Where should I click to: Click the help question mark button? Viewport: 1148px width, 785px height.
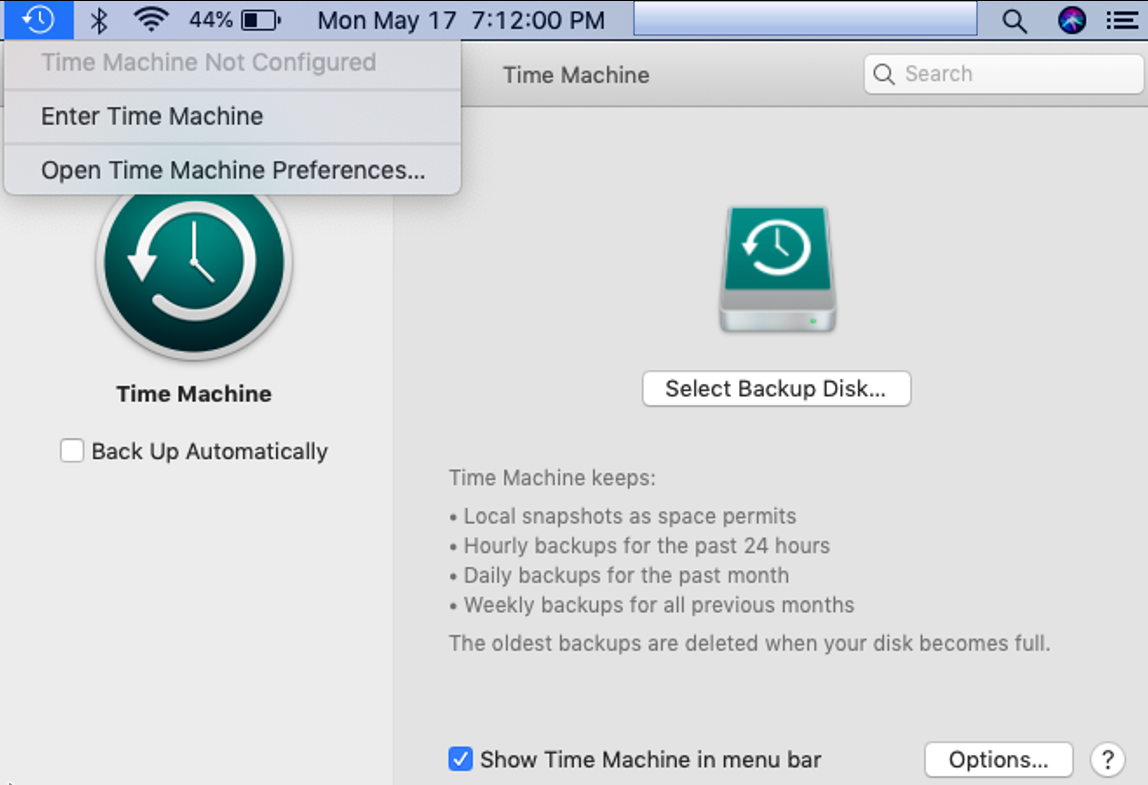[x=1108, y=759]
